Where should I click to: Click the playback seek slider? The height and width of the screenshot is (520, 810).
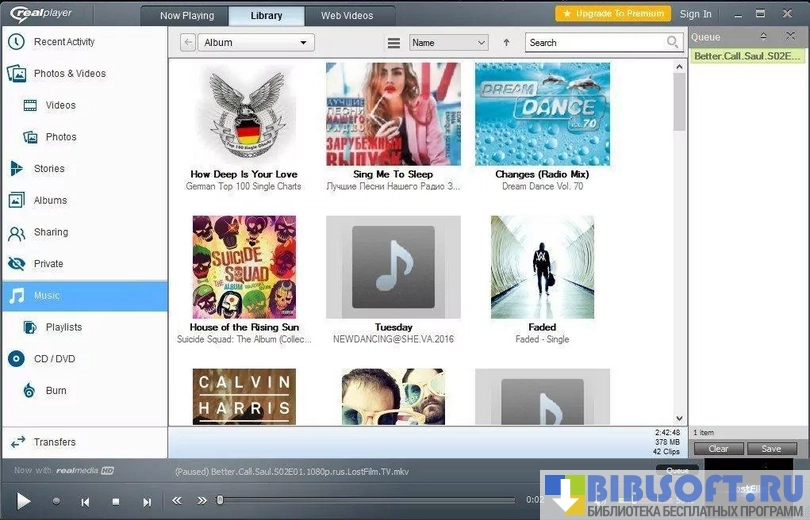pyautogui.click(x=370, y=500)
